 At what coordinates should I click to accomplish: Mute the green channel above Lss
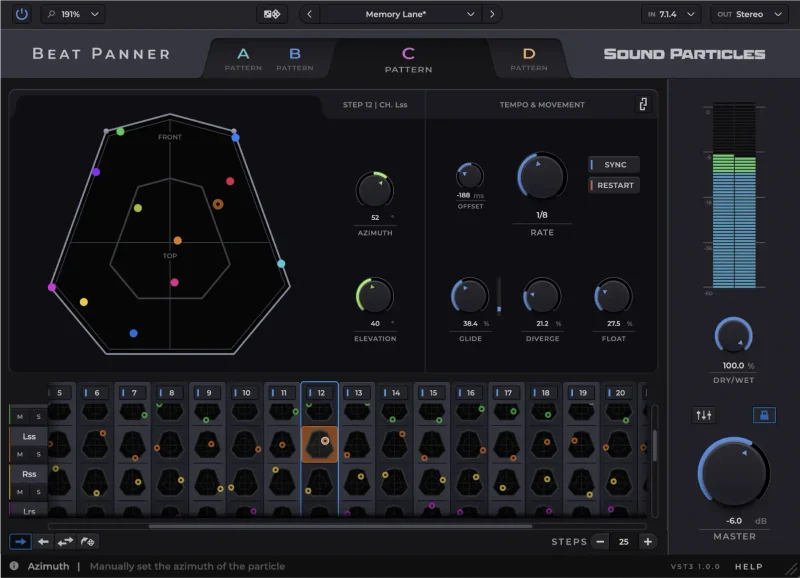[20, 416]
